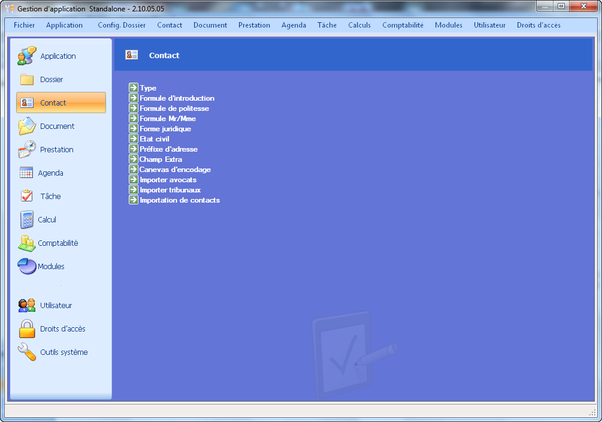Click the Application sidebar icon
This screenshot has height=422, width=602.
[x=27, y=56]
